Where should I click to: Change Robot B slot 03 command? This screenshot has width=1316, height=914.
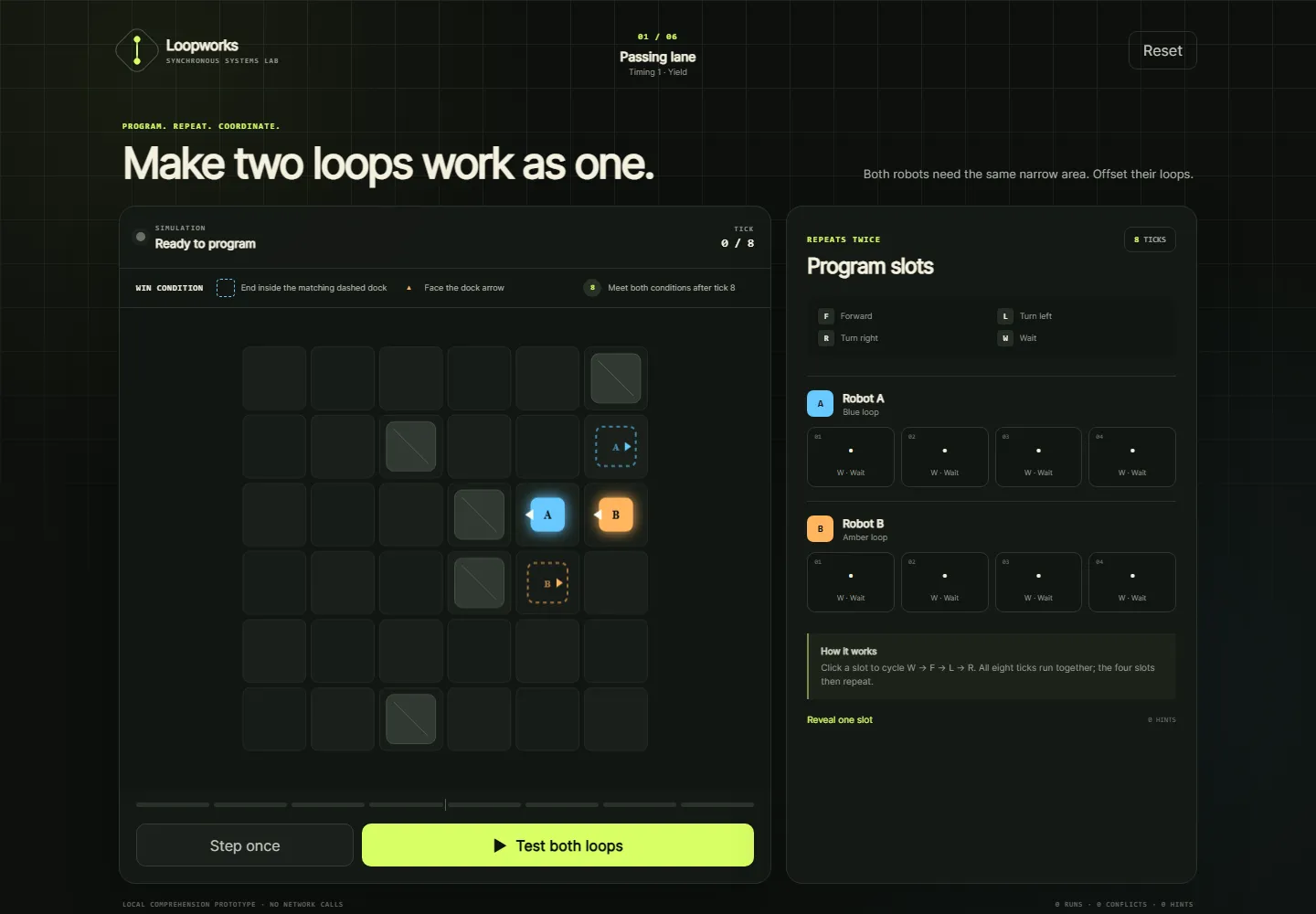(1038, 582)
